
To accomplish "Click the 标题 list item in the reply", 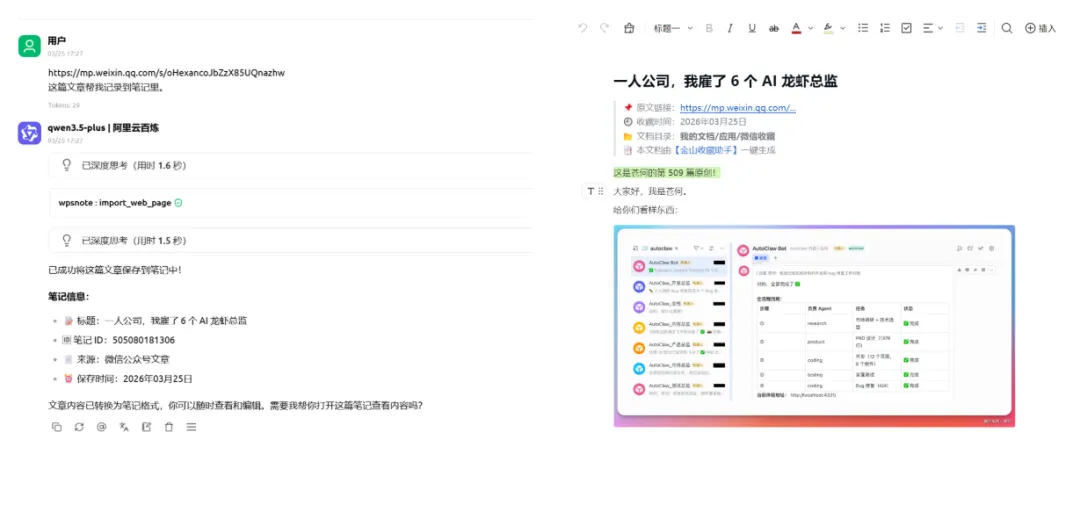I will click(x=155, y=321).
